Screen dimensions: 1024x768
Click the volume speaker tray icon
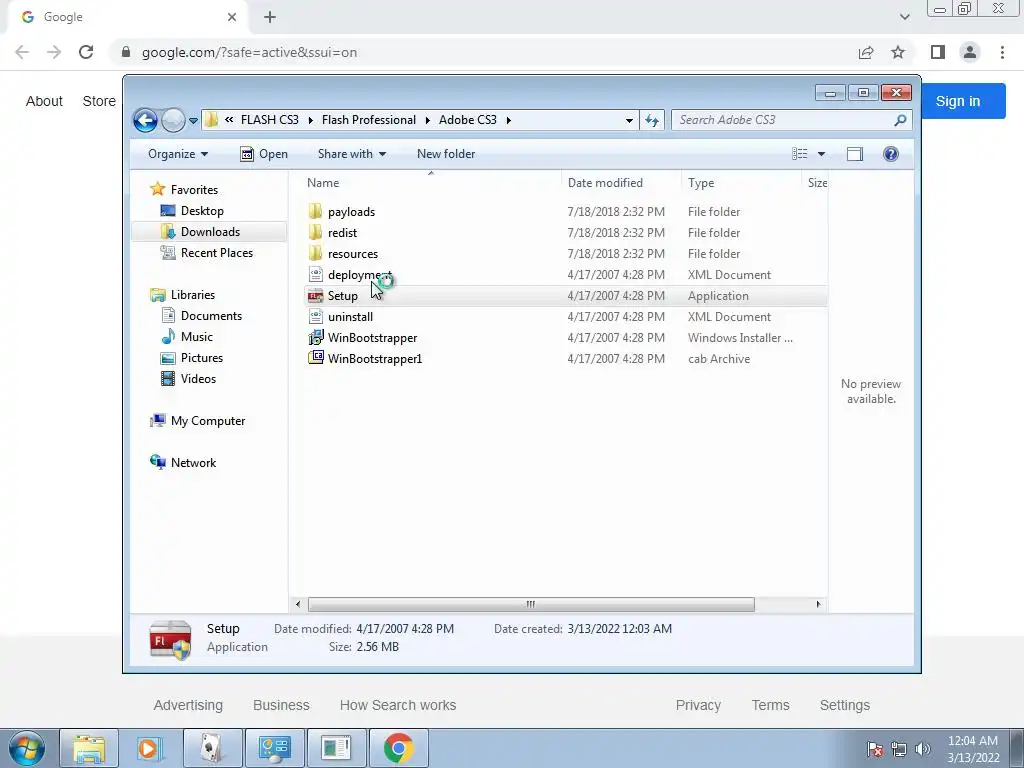click(923, 749)
